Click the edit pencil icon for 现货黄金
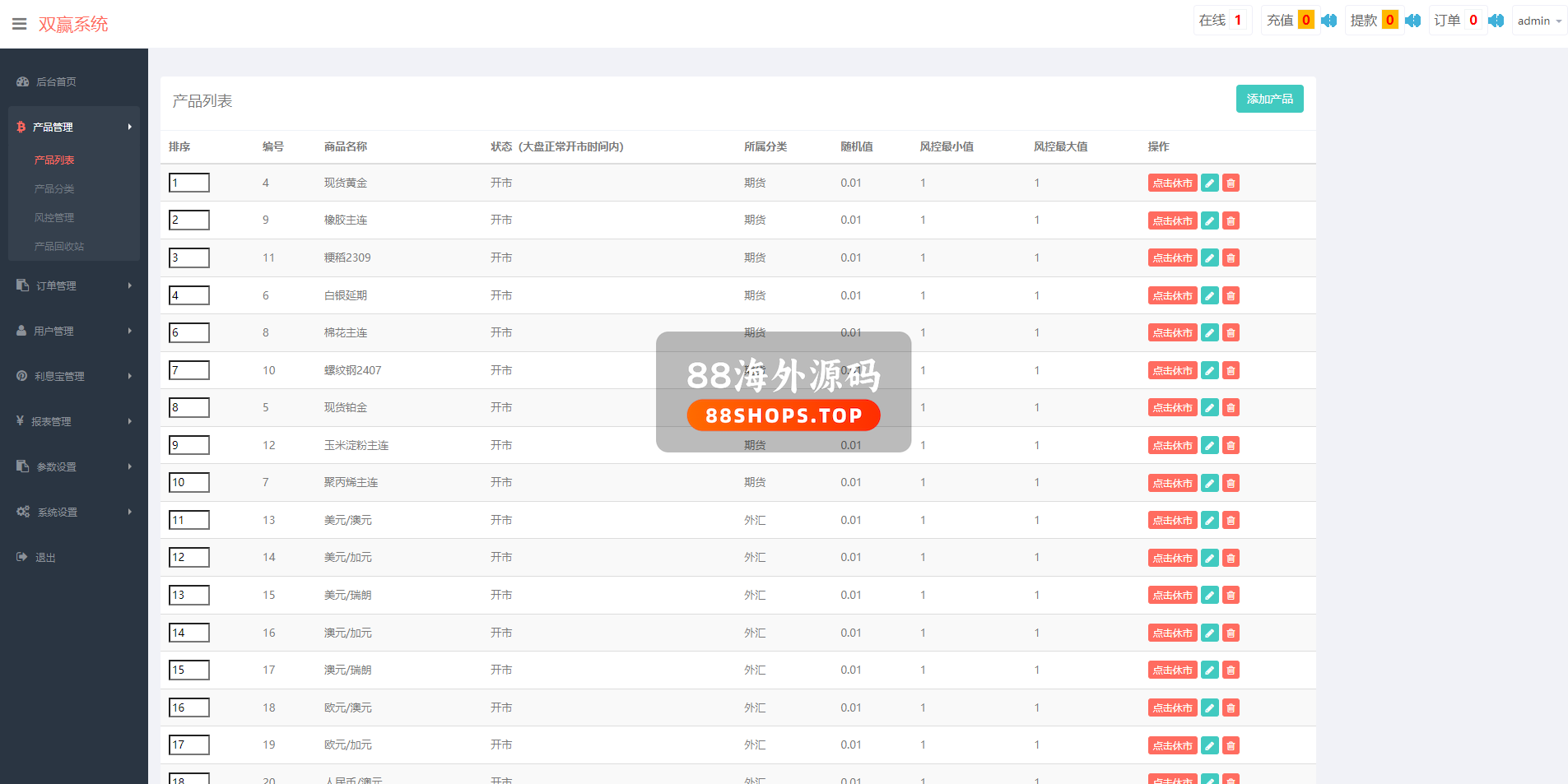 1209,183
